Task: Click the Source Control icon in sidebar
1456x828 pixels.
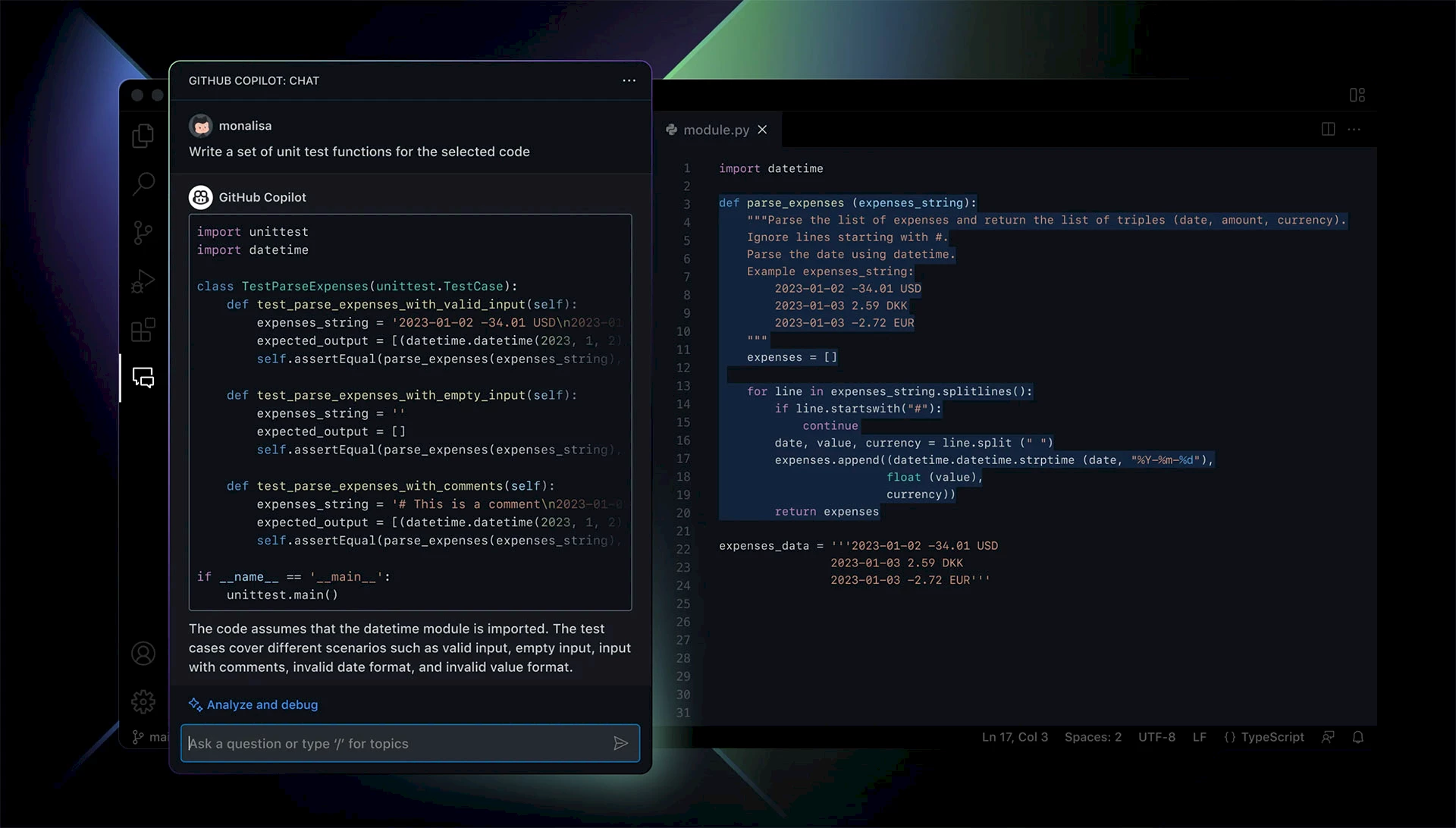Action: tap(142, 231)
